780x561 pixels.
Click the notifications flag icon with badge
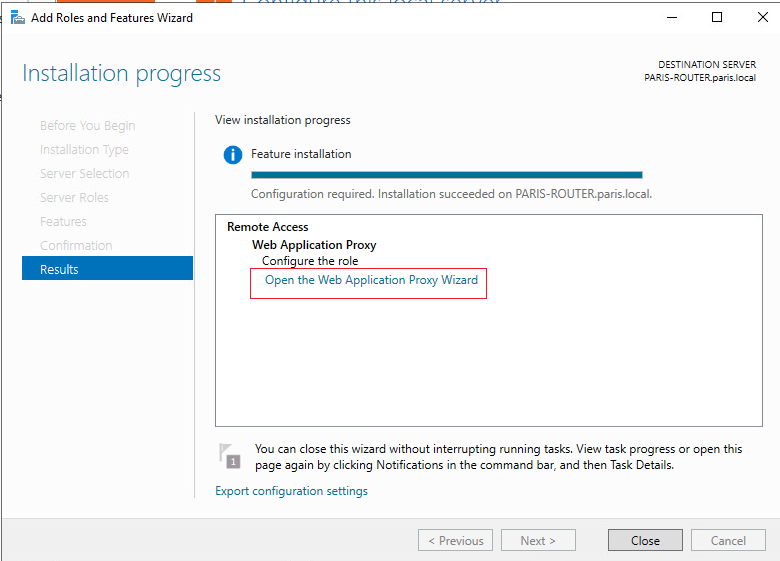coord(230,456)
